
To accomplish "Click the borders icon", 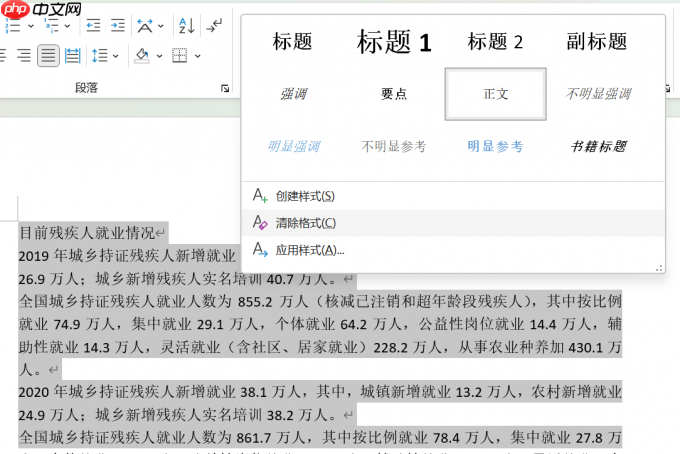I will click(180, 56).
